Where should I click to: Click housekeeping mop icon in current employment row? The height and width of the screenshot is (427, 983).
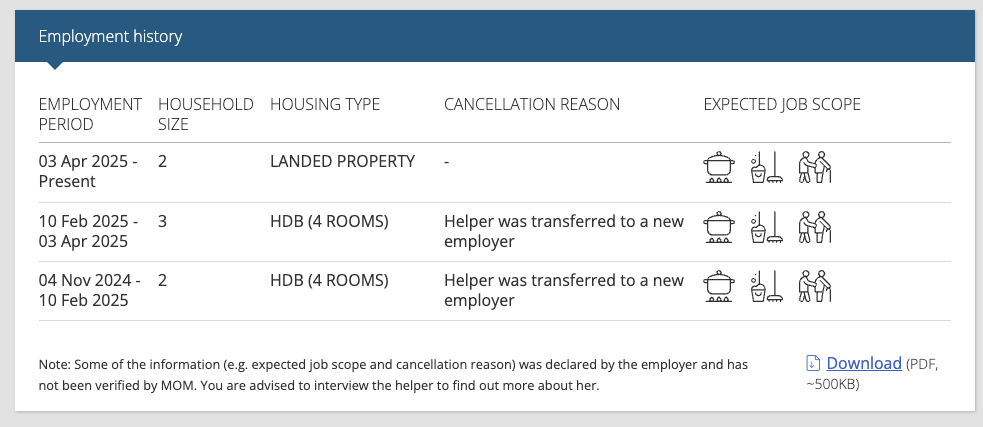767,167
